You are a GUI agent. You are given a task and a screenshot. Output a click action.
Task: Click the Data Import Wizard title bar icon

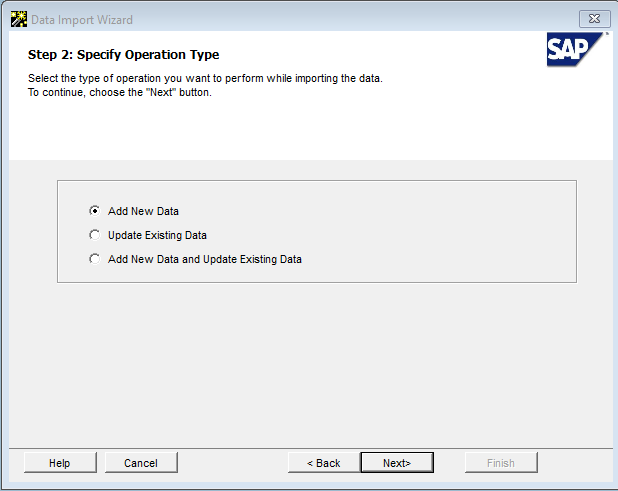(x=18, y=19)
